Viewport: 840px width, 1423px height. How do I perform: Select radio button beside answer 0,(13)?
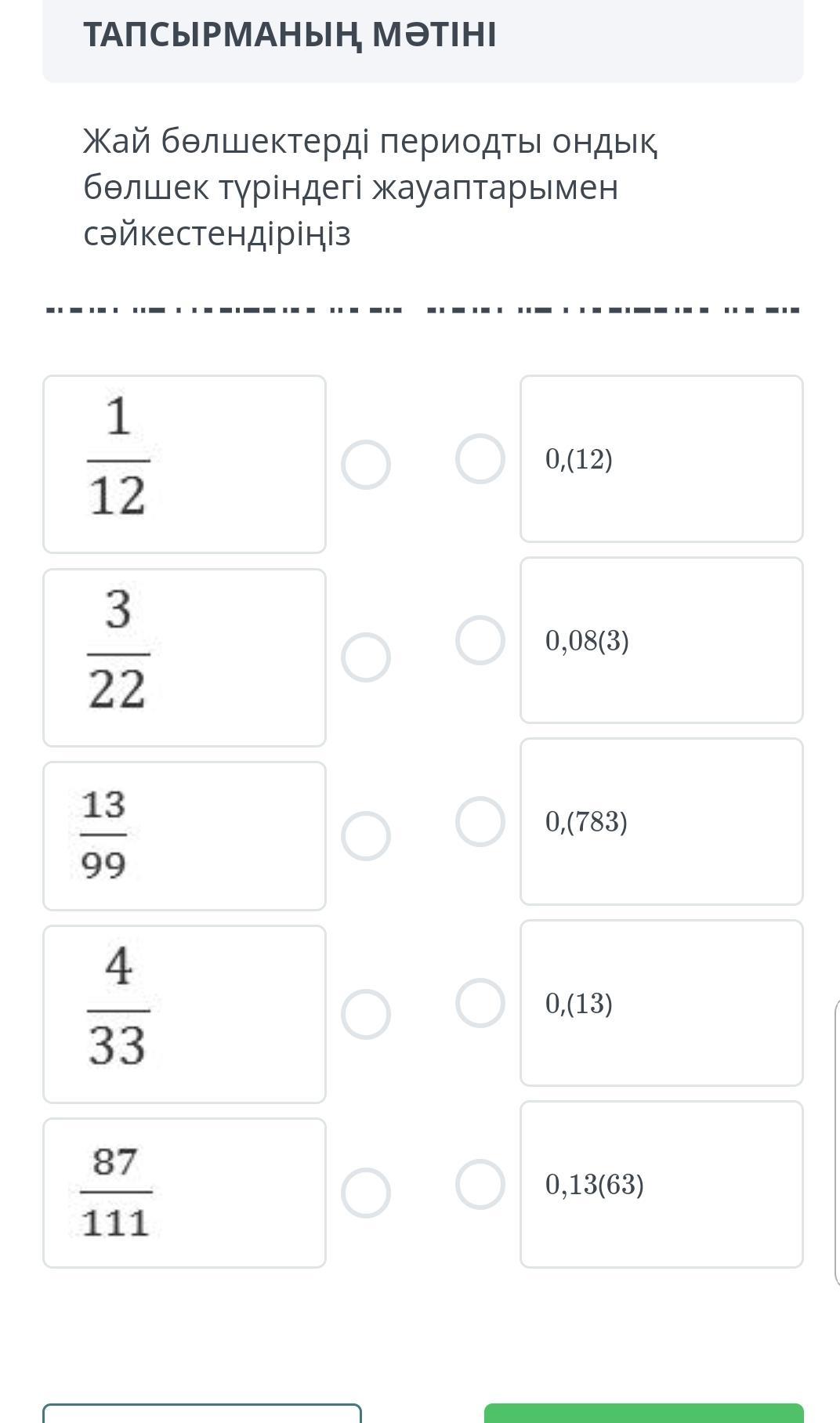480,1003
